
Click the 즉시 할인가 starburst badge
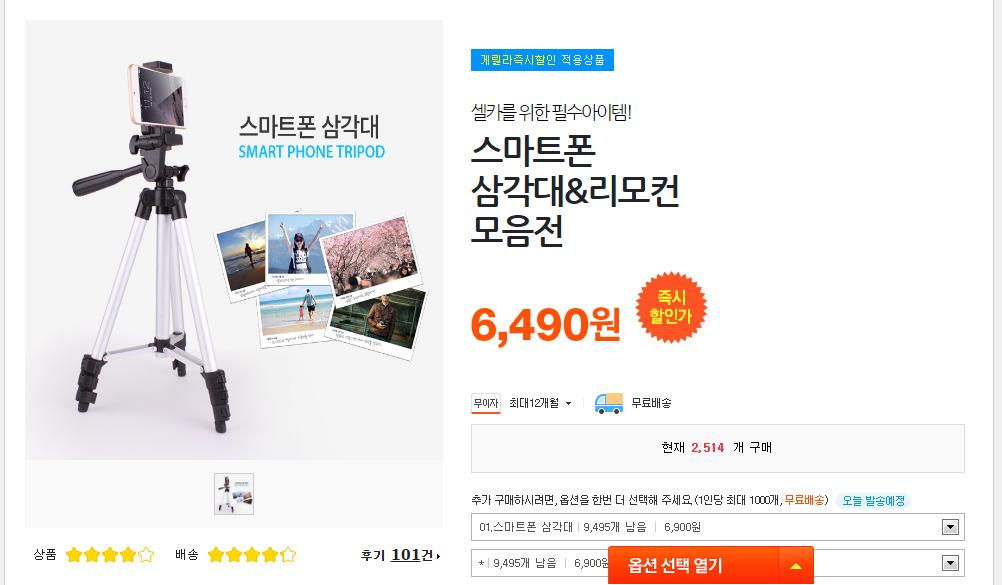coord(671,307)
